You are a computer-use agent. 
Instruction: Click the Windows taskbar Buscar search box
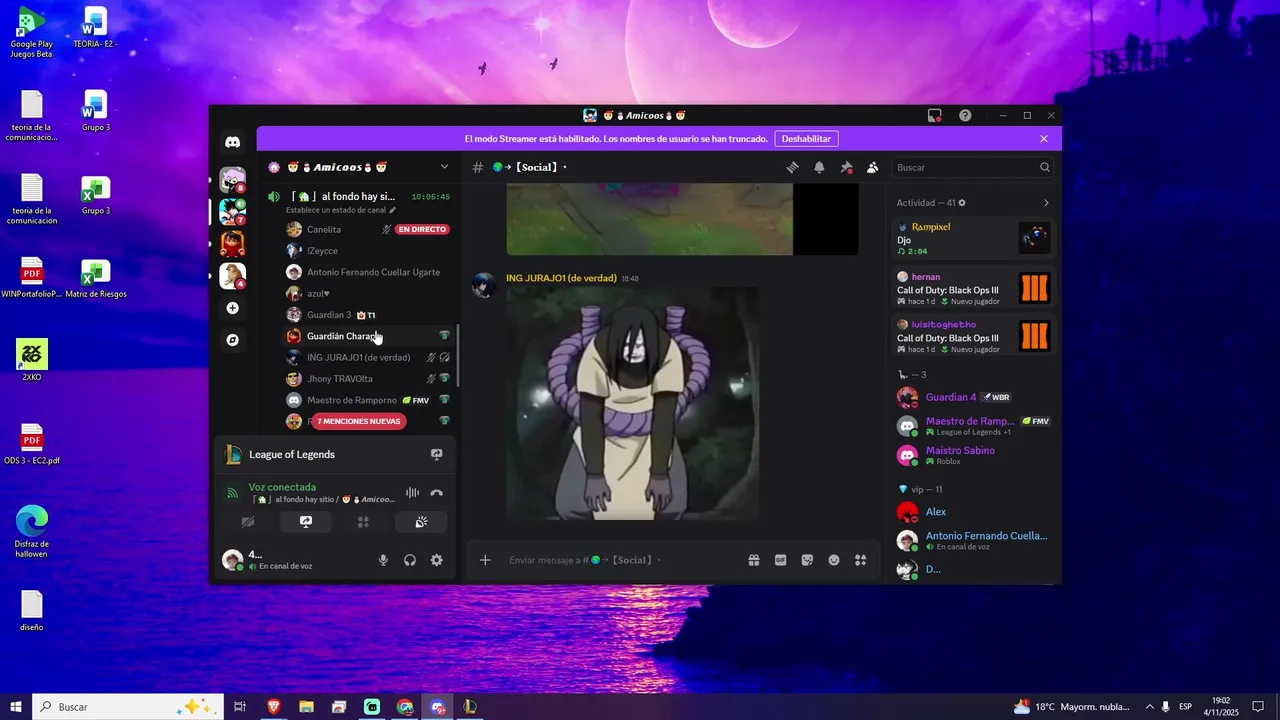[129, 707]
